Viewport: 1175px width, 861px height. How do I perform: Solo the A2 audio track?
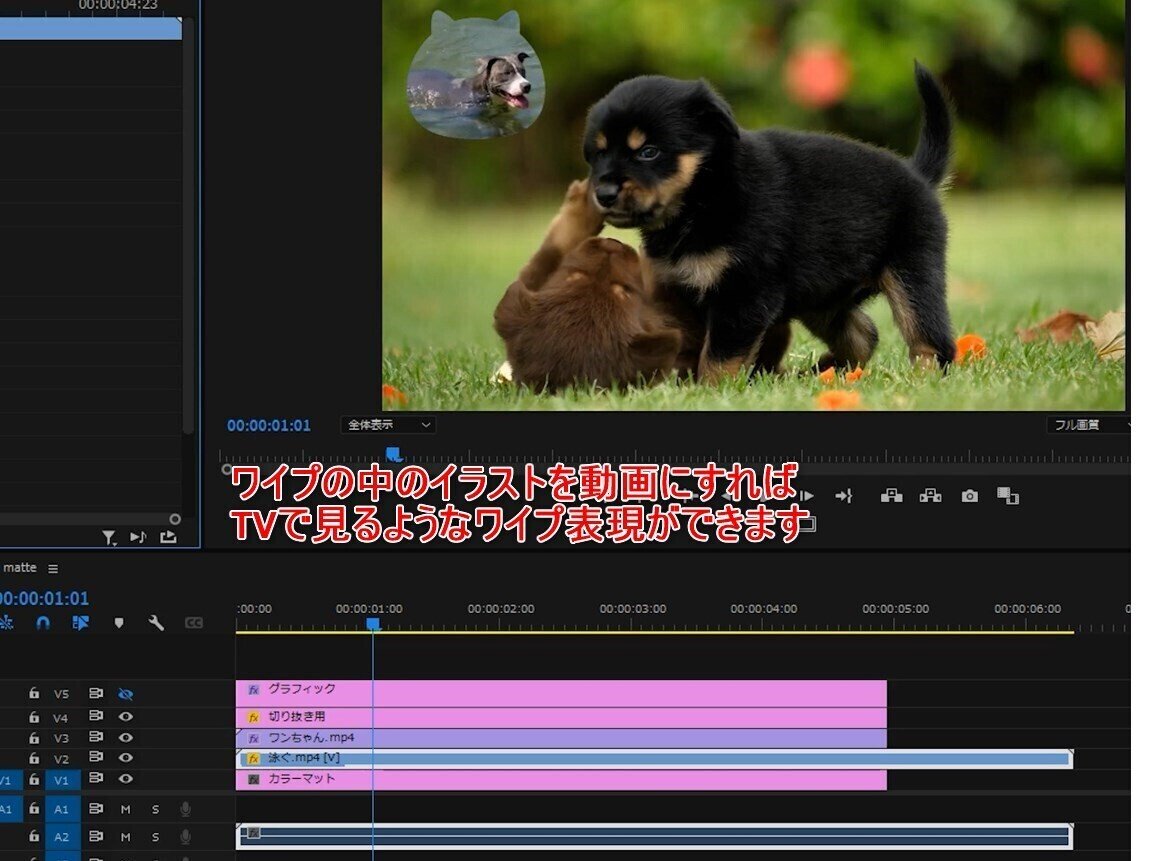click(x=155, y=837)
